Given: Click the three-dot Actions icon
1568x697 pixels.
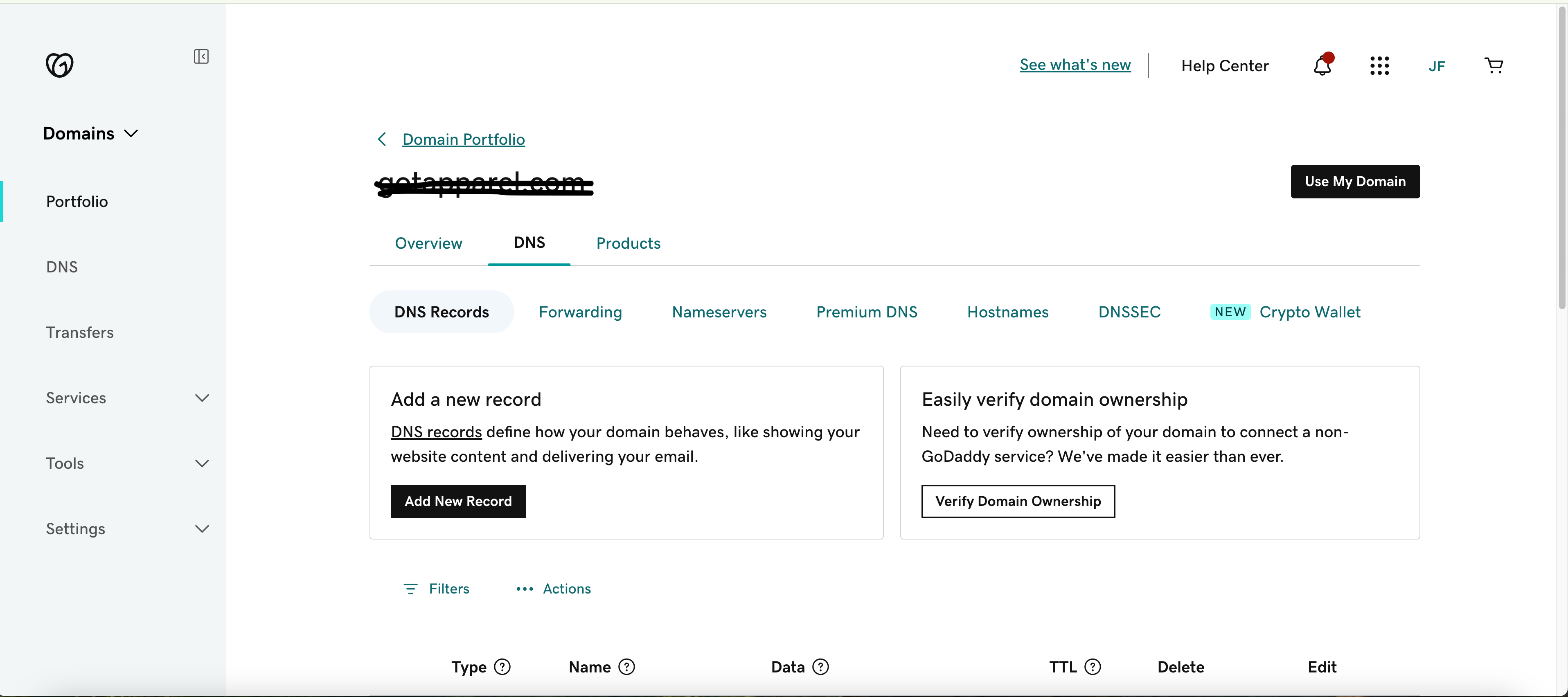Looking at the screenshot, I should click(525, 589).
